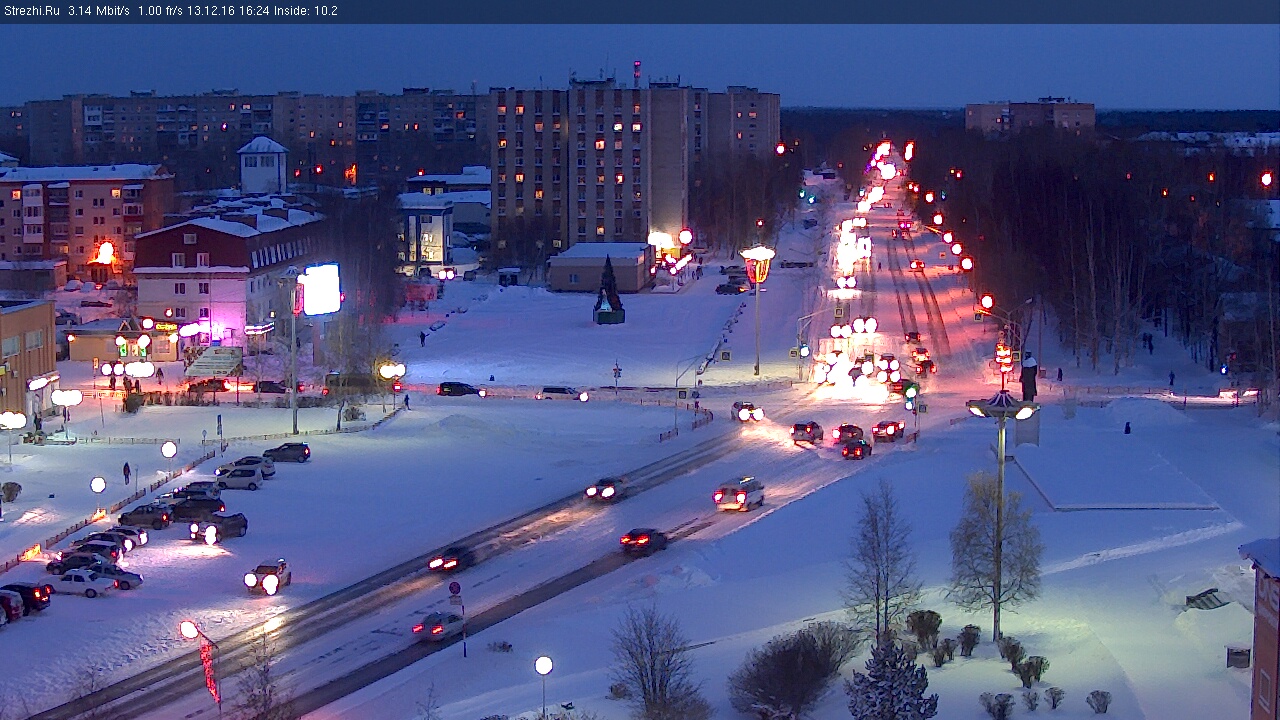Click the 1.00 fr/s frame rate value
The width and height of the screenshot is (1280, 720).
point(160,11)
